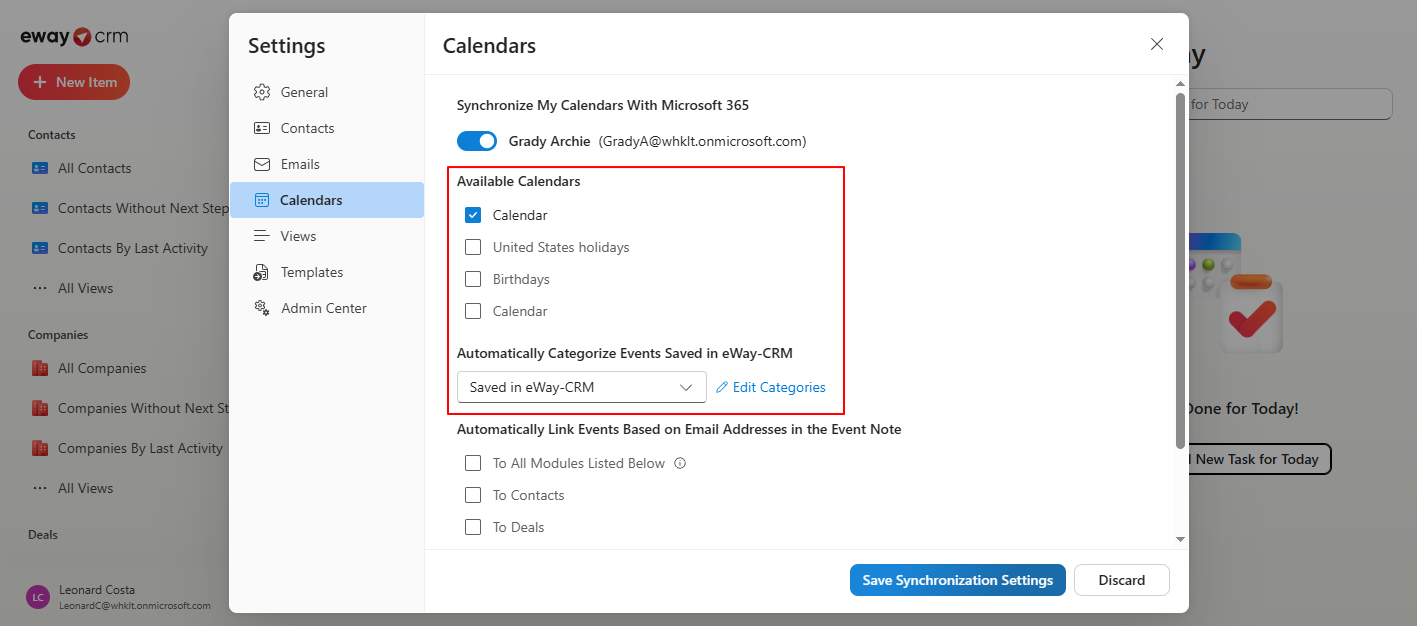Select the Calendars settings tab
This screenshot has width=1417, height=626.
click(327, 200)
